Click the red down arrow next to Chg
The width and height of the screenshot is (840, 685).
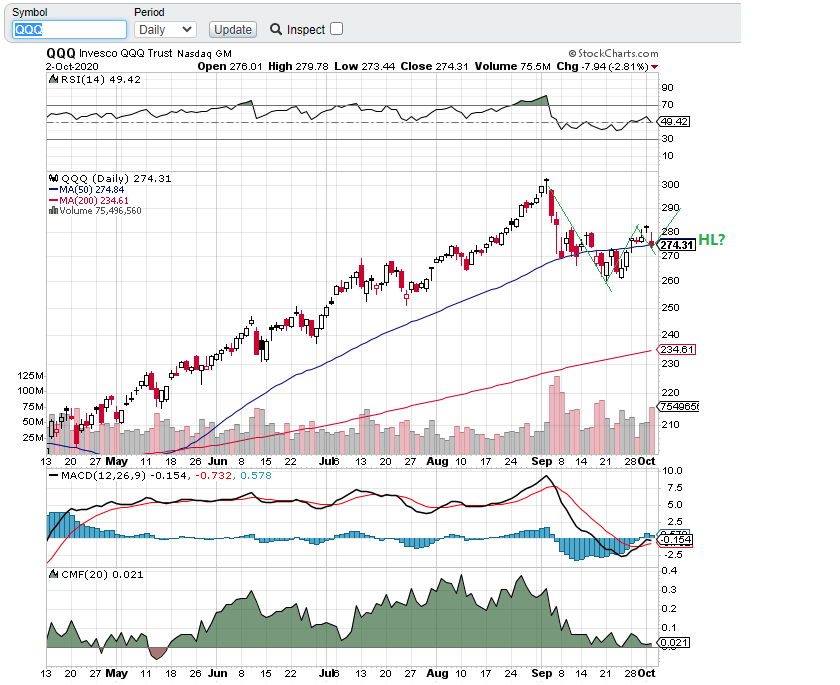[x=654, y=67]
